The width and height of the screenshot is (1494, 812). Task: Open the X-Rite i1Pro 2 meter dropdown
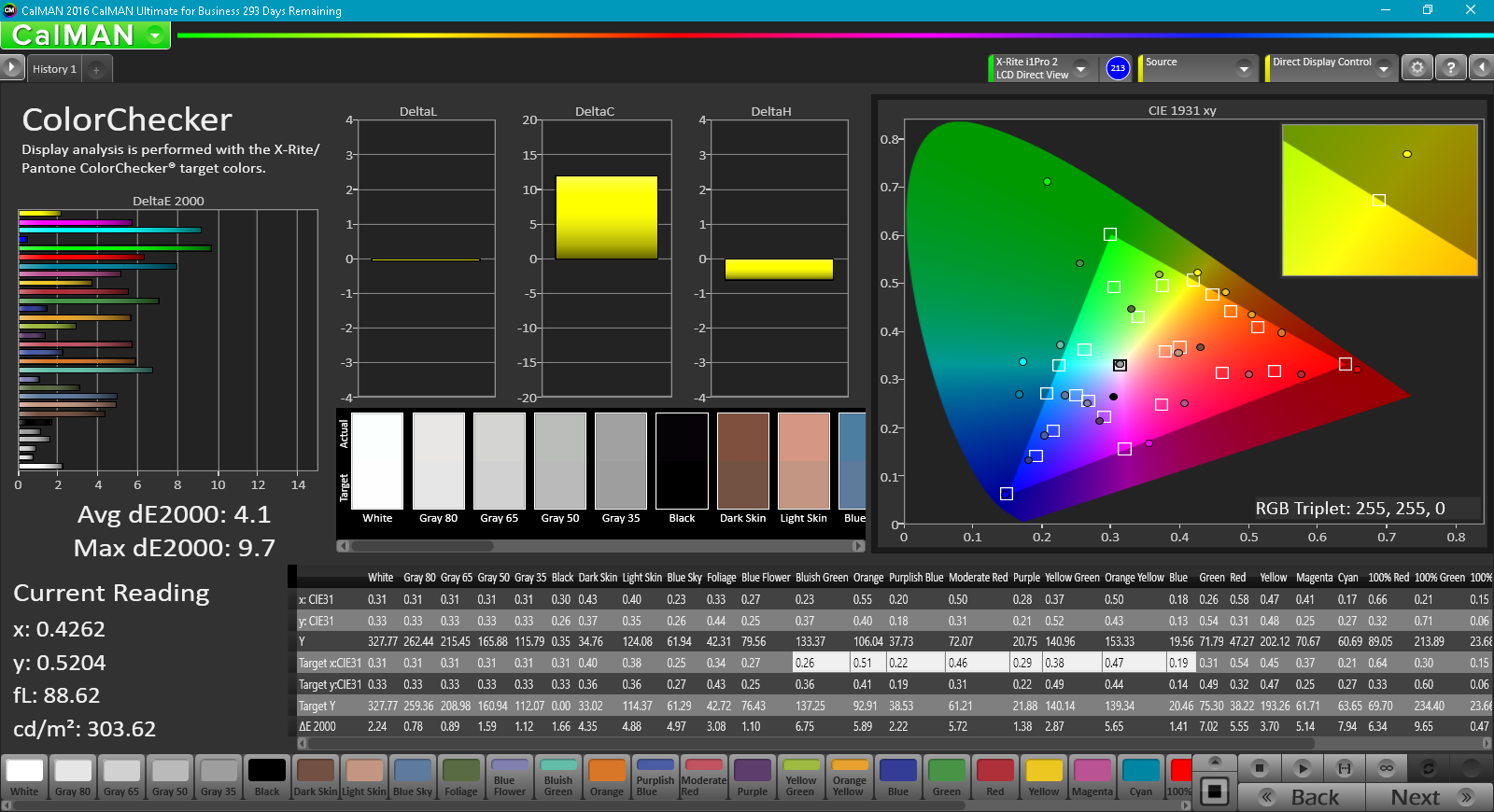point(1080,68)
